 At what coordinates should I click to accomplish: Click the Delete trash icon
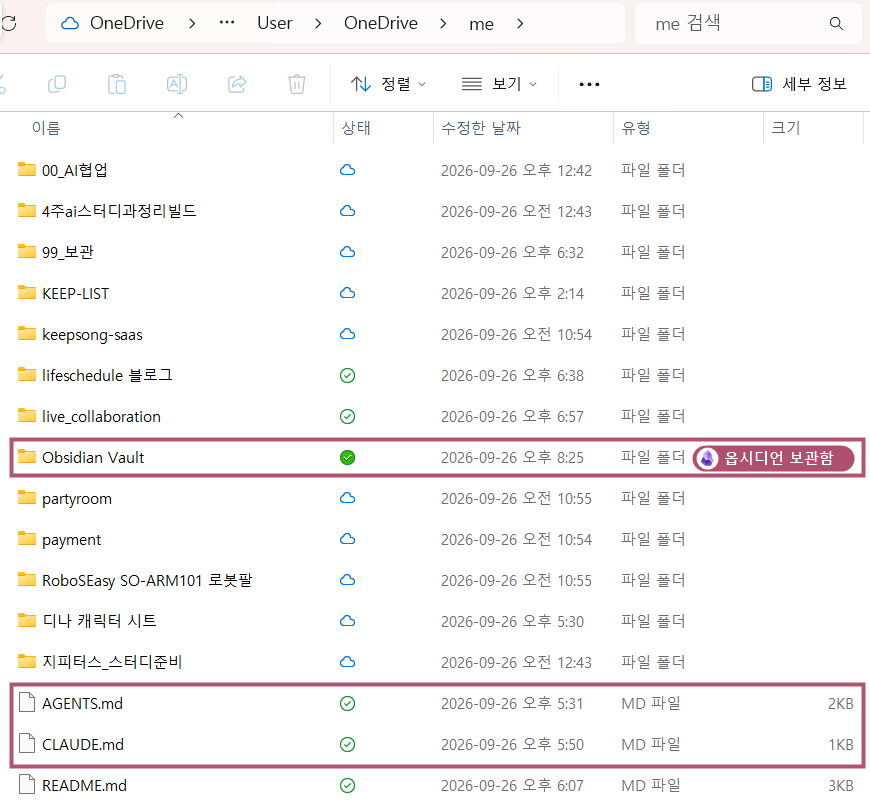pos(297,84)
